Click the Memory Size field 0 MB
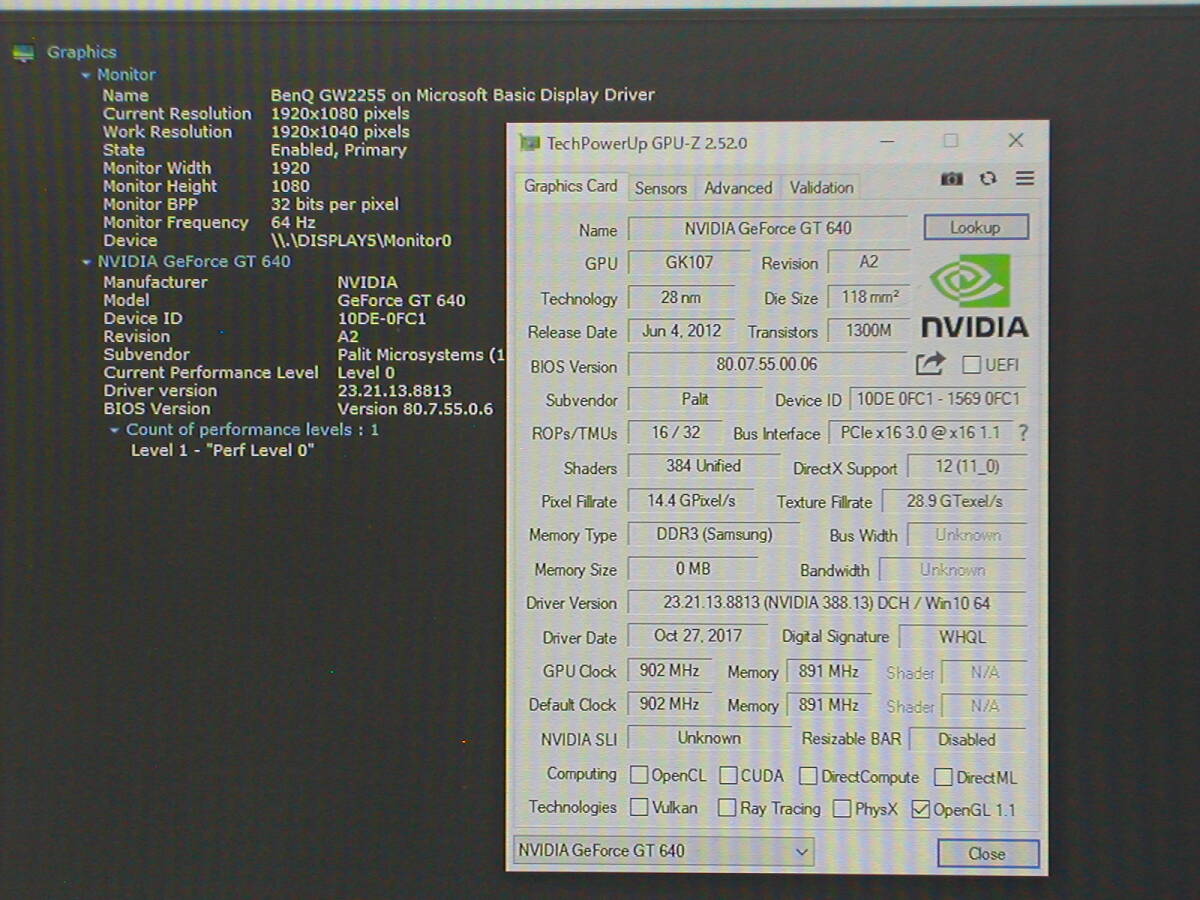 click(693, 569)
